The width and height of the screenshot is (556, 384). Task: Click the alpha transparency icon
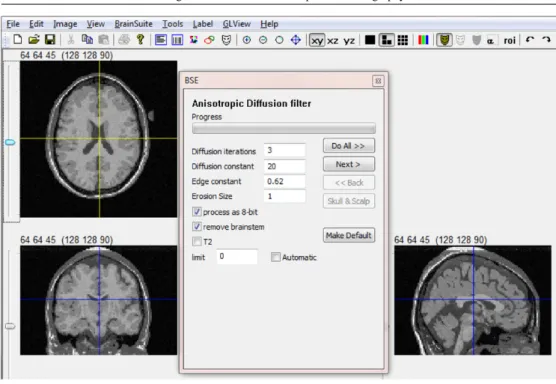pos(490,41)
